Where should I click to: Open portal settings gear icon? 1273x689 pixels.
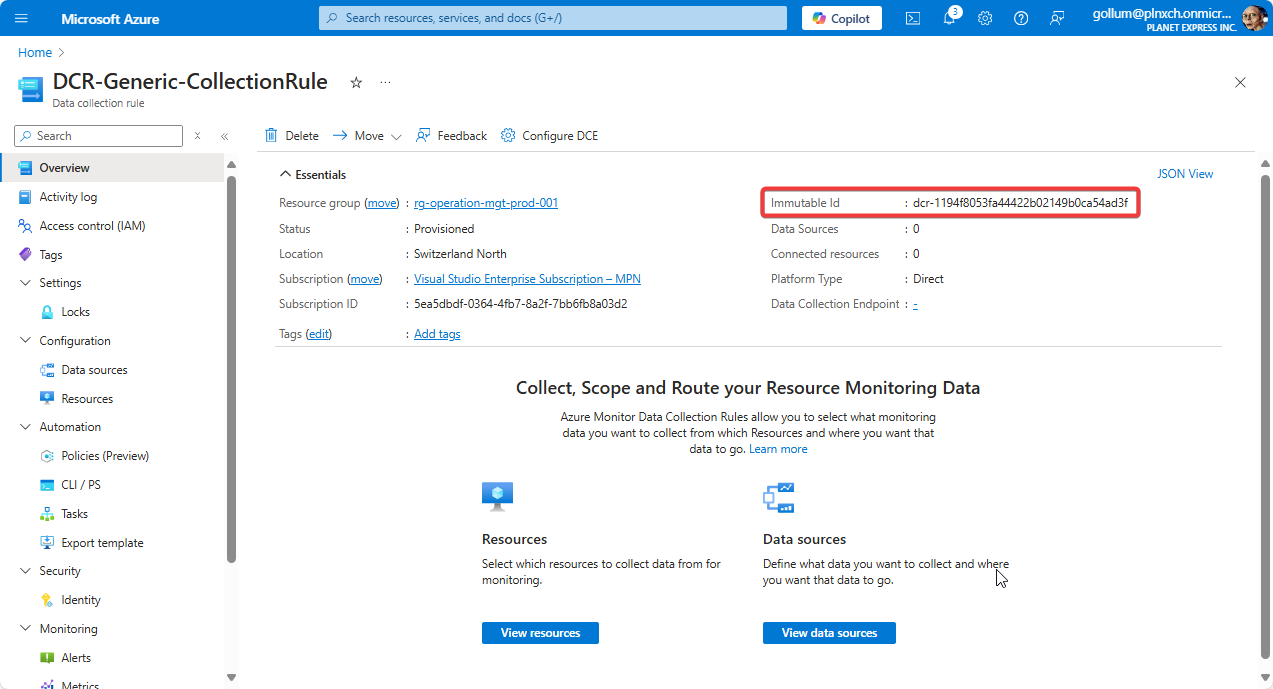(x=985, y=18)
